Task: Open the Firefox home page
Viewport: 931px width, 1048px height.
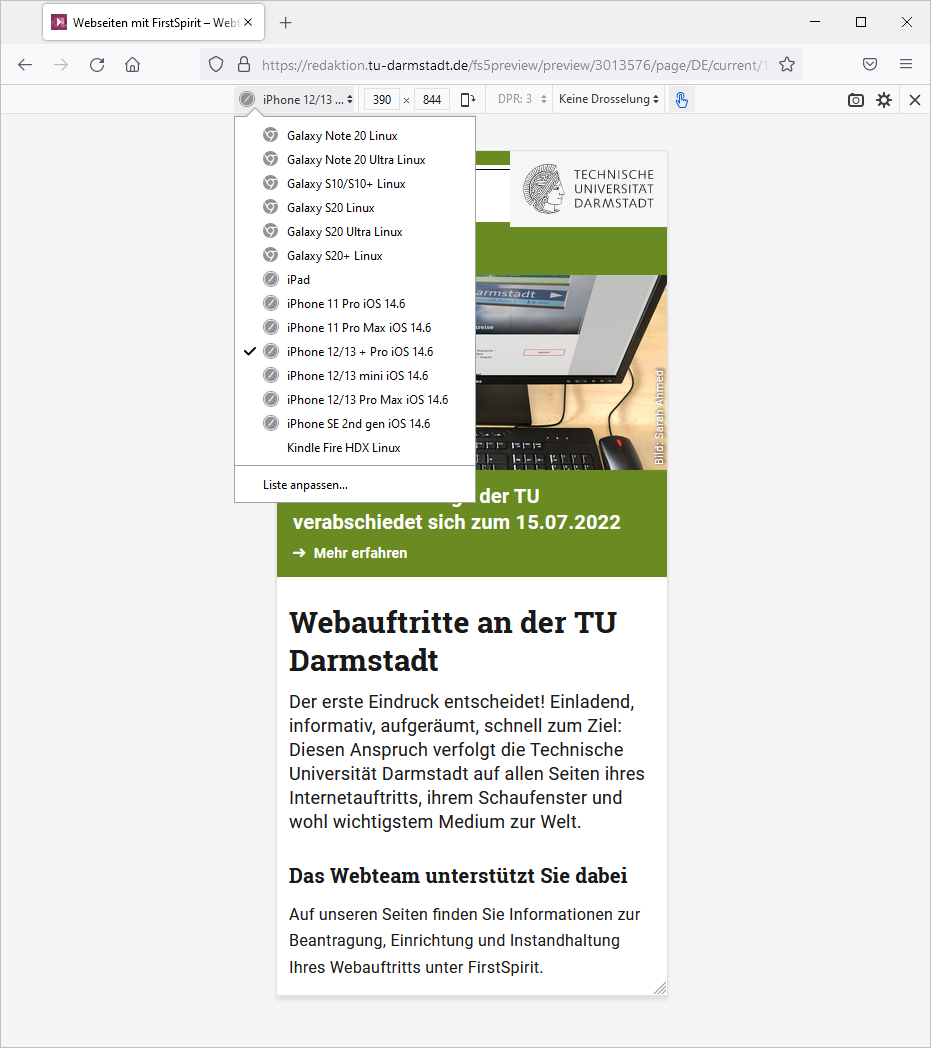Action: (132, 65)
